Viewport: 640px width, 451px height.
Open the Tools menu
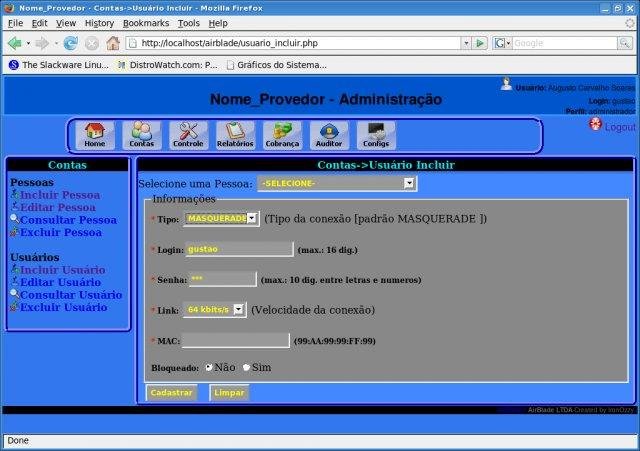pos(189,23)
